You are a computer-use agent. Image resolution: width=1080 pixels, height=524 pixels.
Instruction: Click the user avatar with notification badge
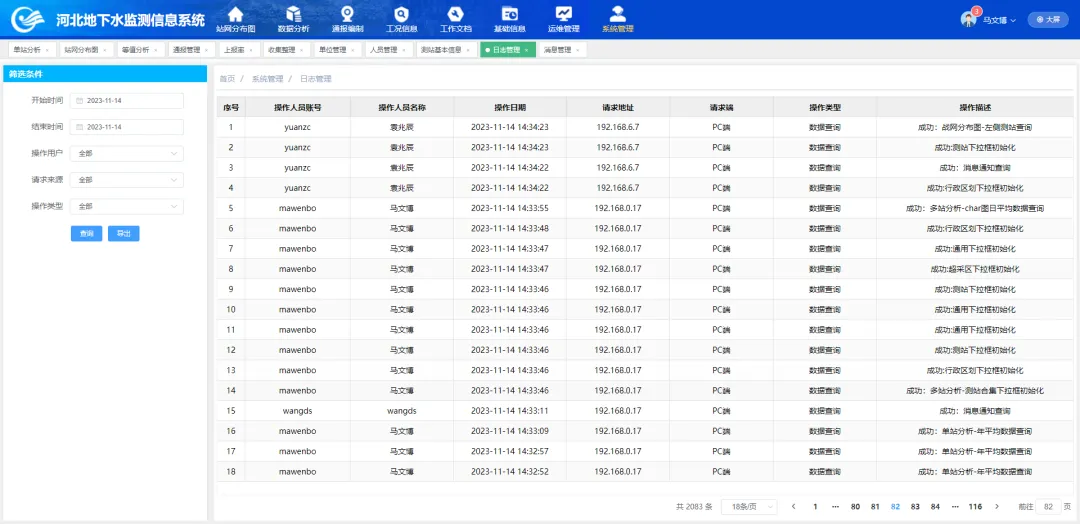(969, 19)
